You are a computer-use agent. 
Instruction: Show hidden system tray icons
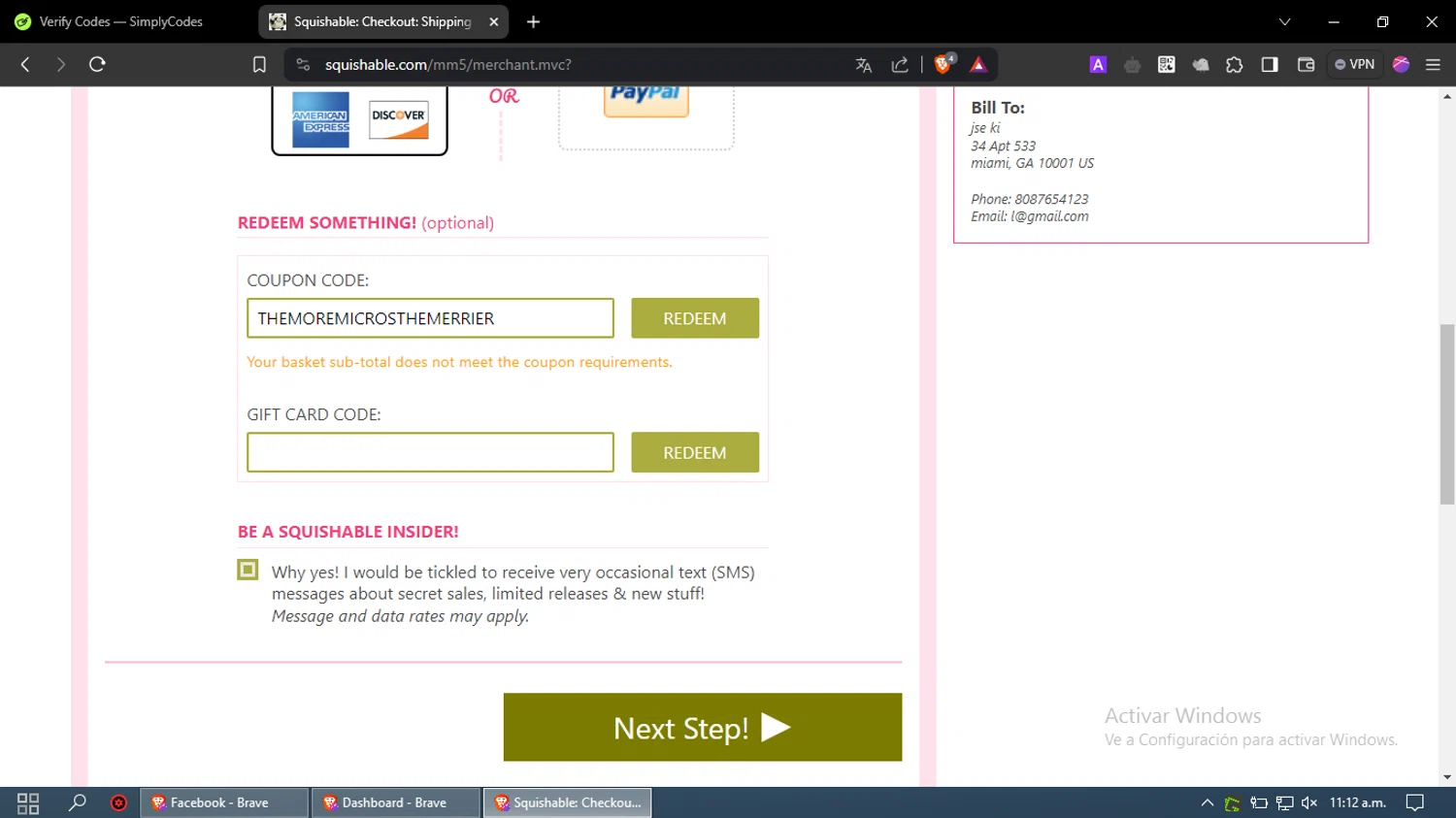click(1208, 802)
